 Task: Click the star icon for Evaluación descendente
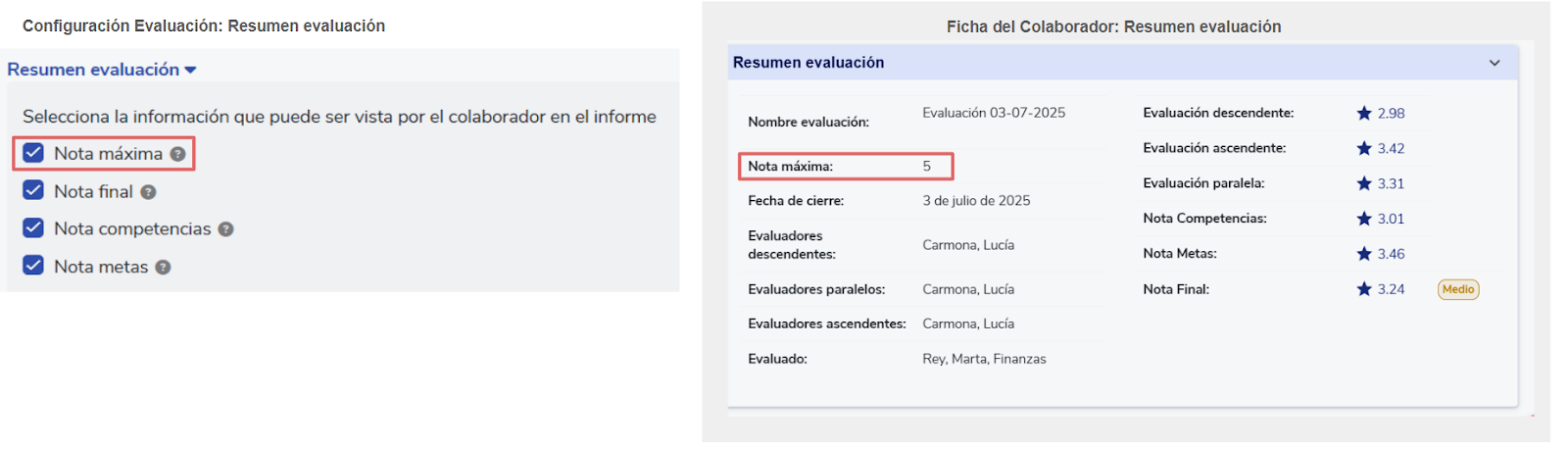pyautogui.click(x=1364, y=113)
